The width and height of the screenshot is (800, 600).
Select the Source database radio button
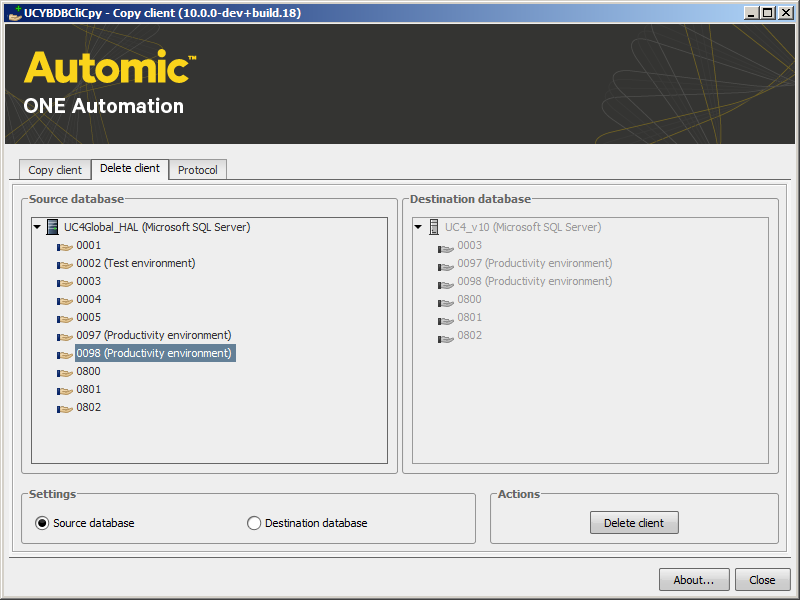[x=42, y=523]
